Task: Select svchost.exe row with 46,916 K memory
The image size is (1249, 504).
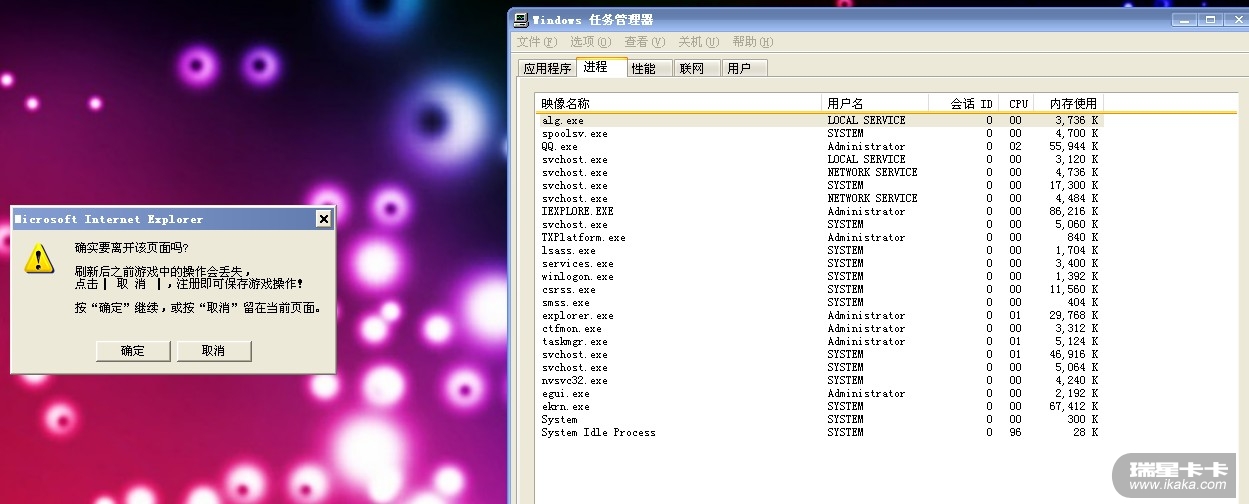Action: click(819, 354)
